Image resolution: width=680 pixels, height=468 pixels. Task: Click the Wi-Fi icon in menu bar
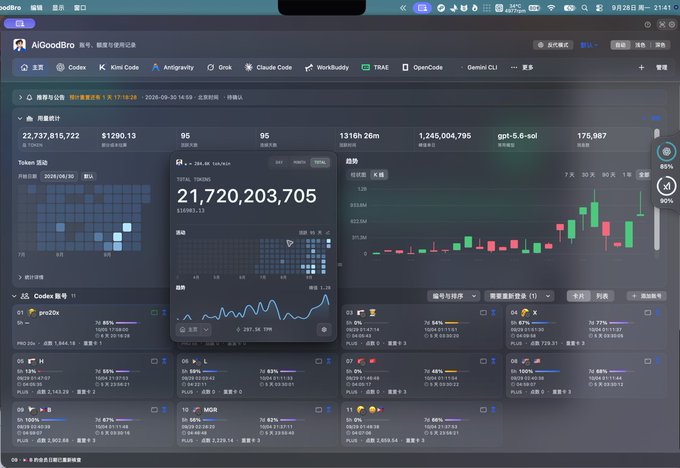551,8
